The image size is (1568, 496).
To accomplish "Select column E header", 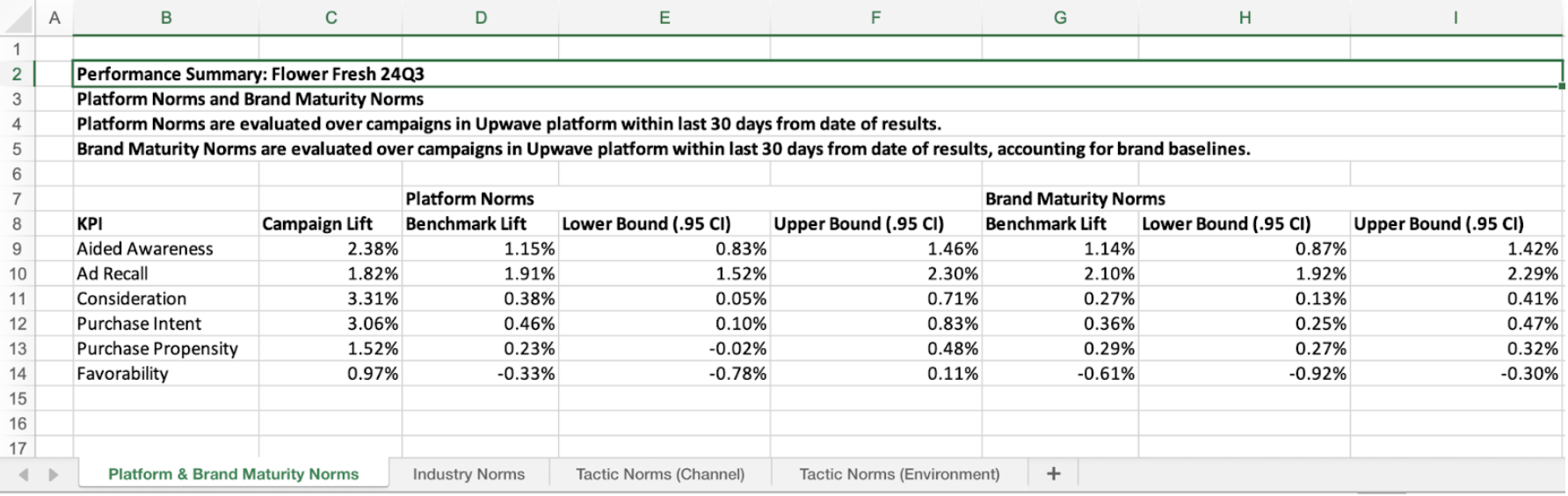I will point(664,17).
